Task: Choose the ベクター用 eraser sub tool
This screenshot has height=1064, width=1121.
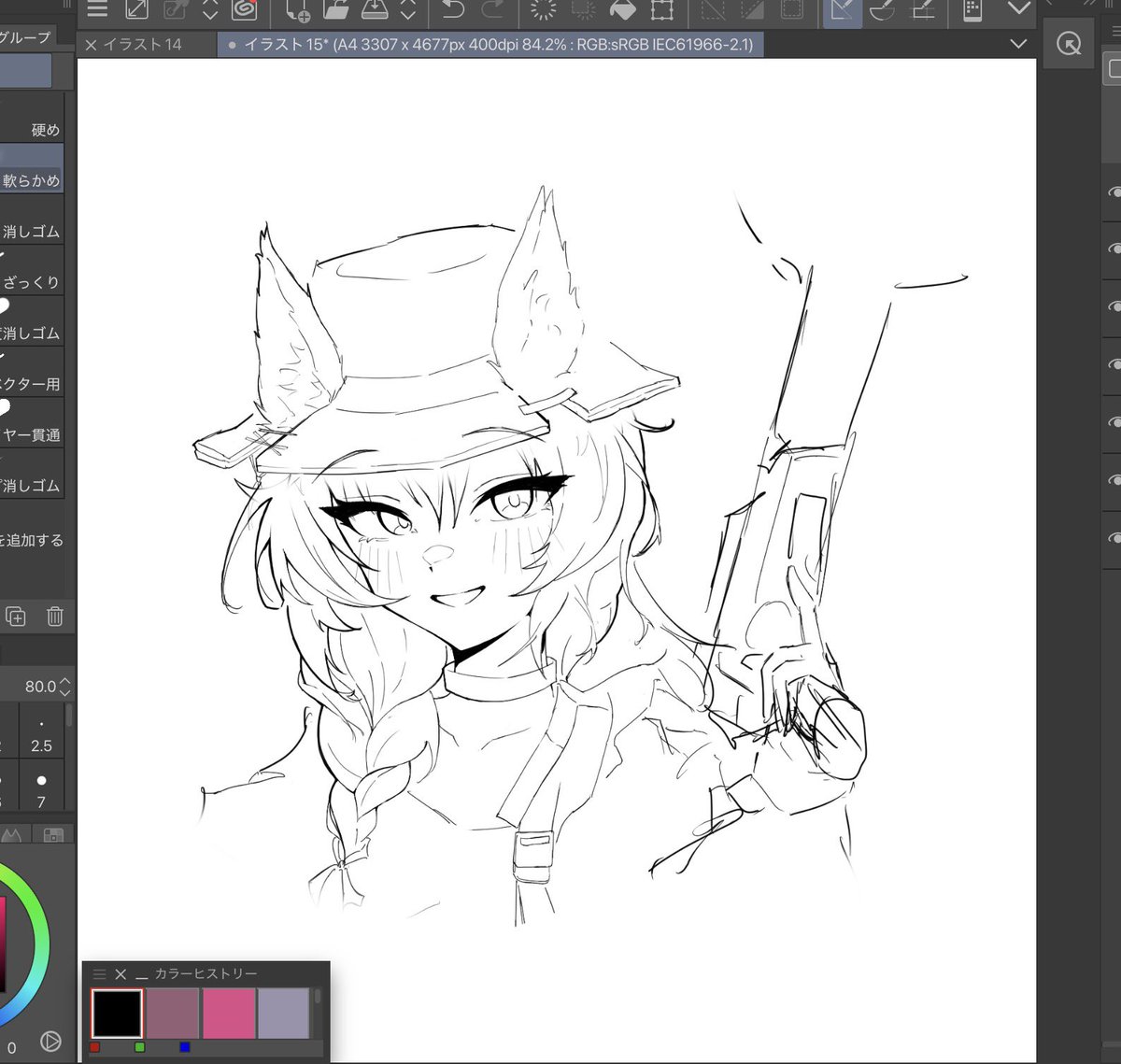Action: coord(32,371)
